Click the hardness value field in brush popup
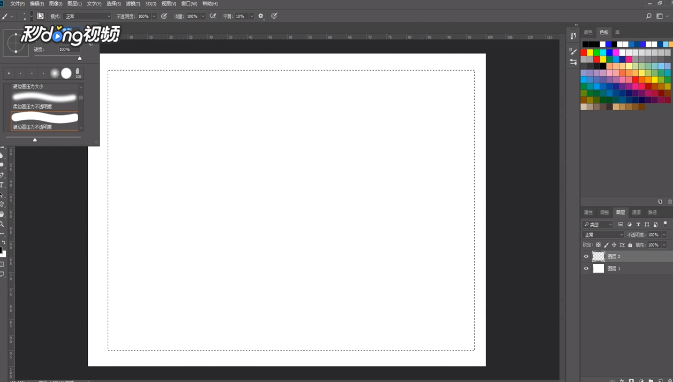This screenshot has height=382, width=673. 69,49
